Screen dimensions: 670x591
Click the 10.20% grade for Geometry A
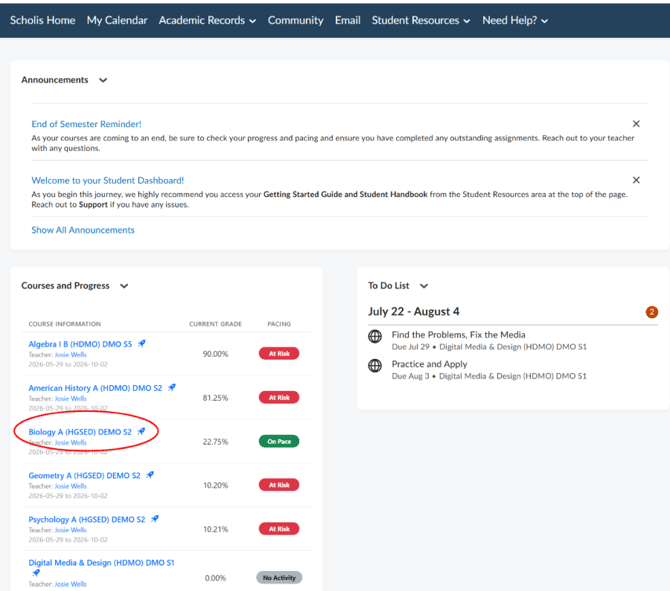click(x=215, y=485)
